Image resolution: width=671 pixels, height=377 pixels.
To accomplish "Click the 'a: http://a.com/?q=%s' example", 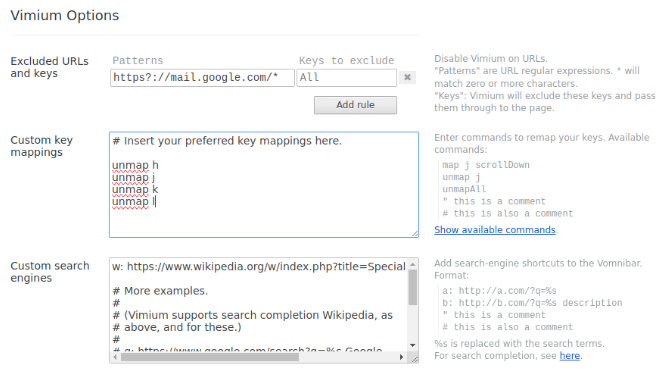I will (x=499, y=291).
